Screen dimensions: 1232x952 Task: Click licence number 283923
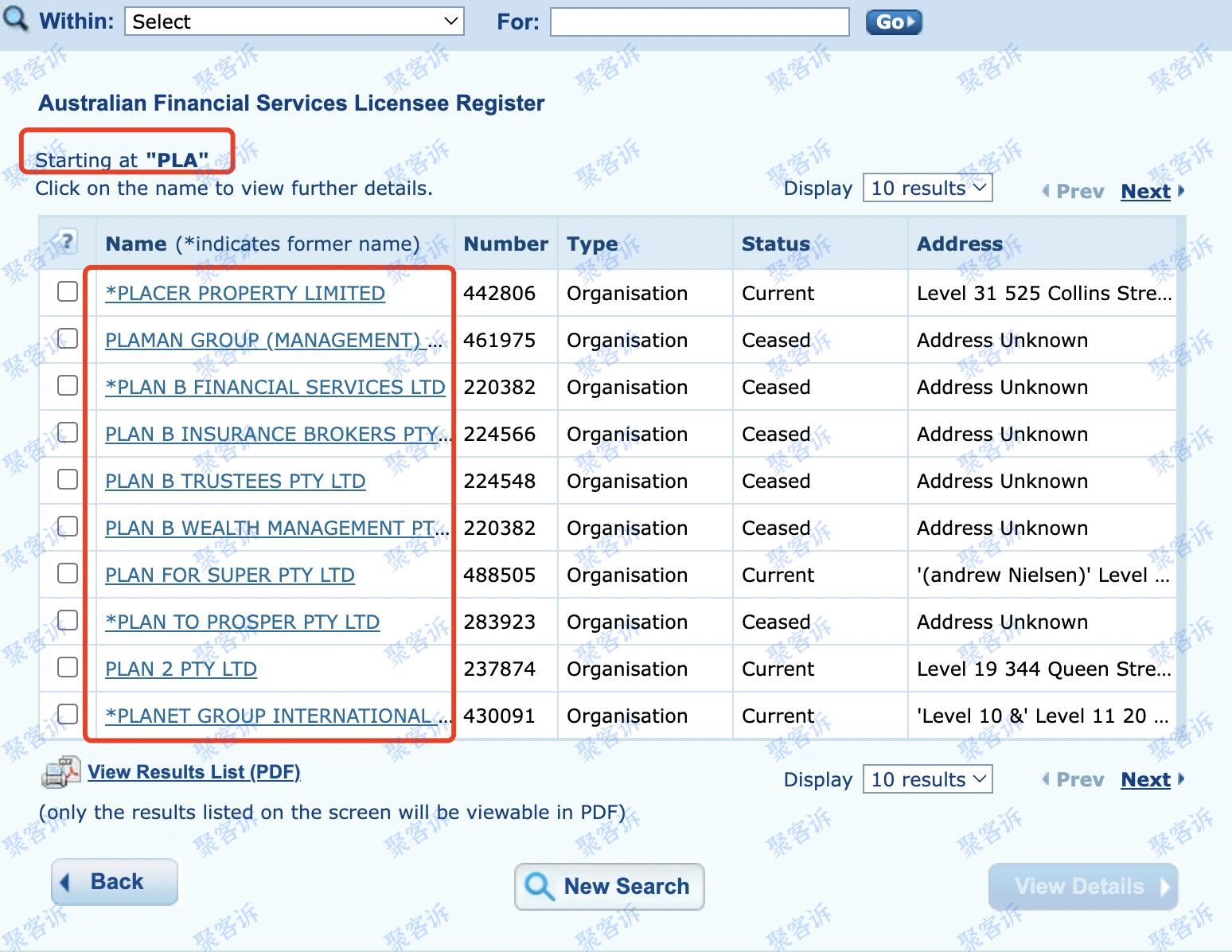pyautogui.click(x=500, y=622)
